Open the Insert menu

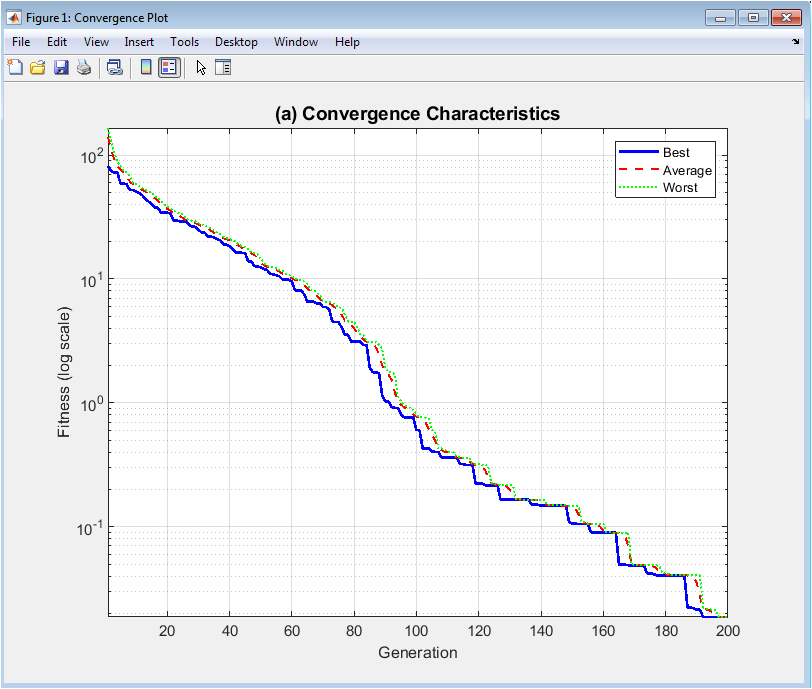pos(139,42)
